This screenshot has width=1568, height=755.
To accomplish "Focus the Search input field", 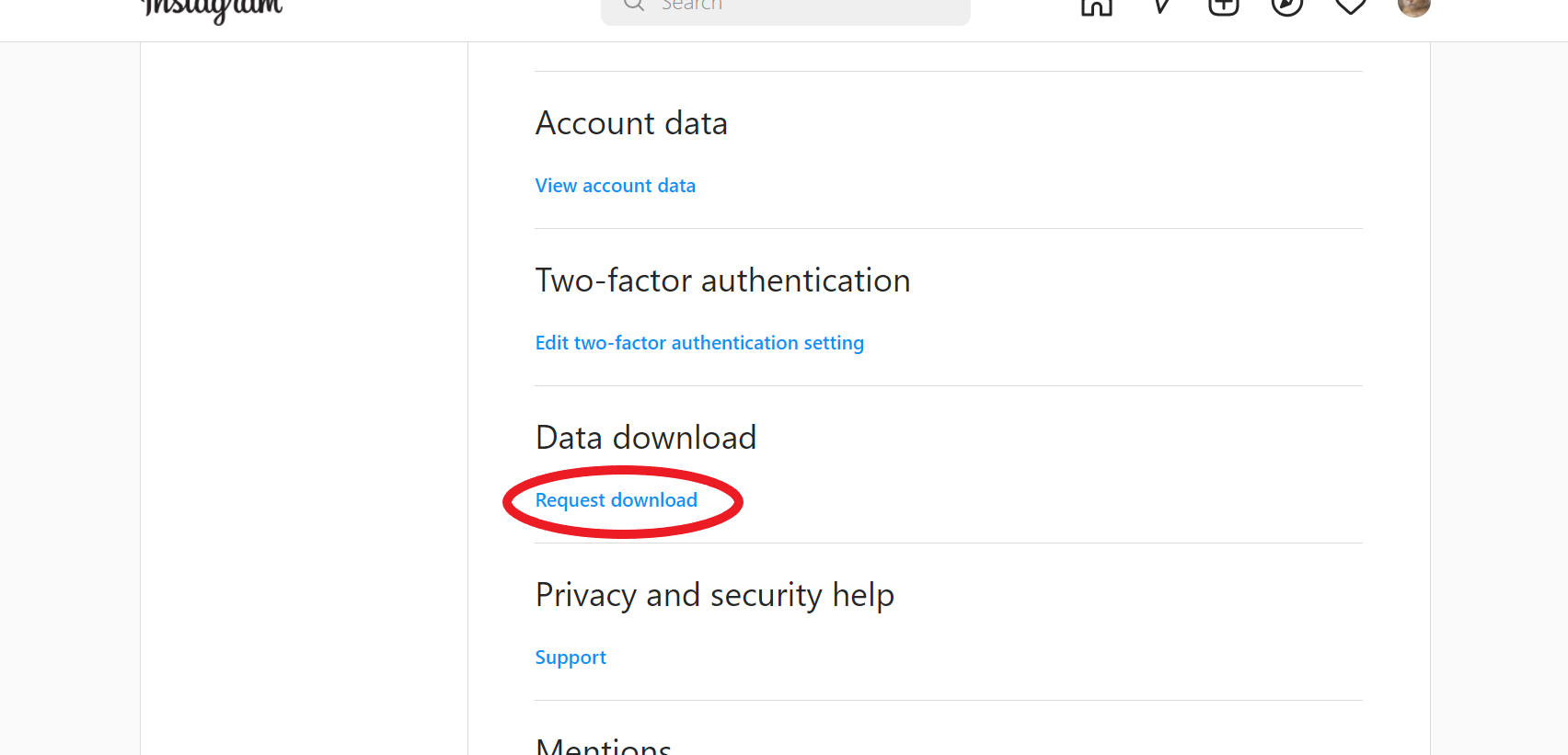I will click(x=785, y=9).
